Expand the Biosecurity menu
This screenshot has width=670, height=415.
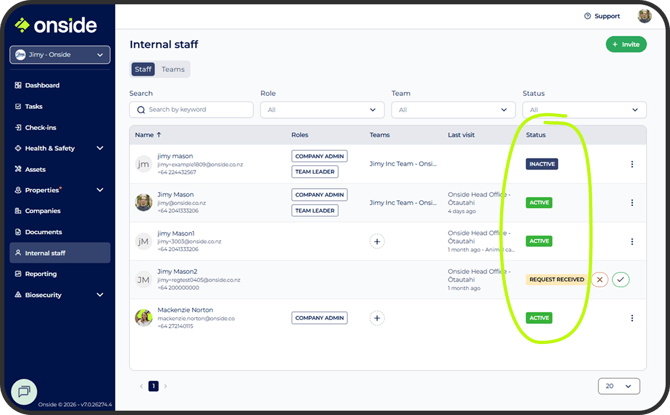(x=59, y=294)
